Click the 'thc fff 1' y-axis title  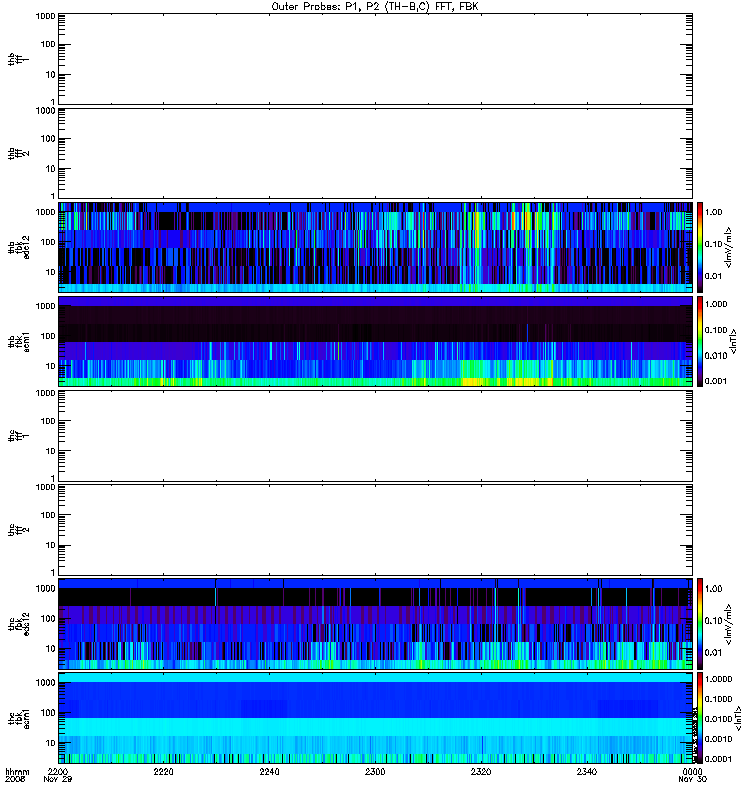[18, 436]
